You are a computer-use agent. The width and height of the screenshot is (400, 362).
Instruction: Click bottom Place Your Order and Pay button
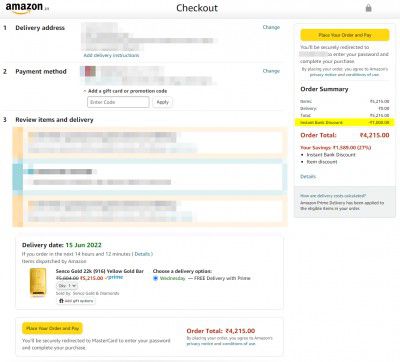click(52, 328)
